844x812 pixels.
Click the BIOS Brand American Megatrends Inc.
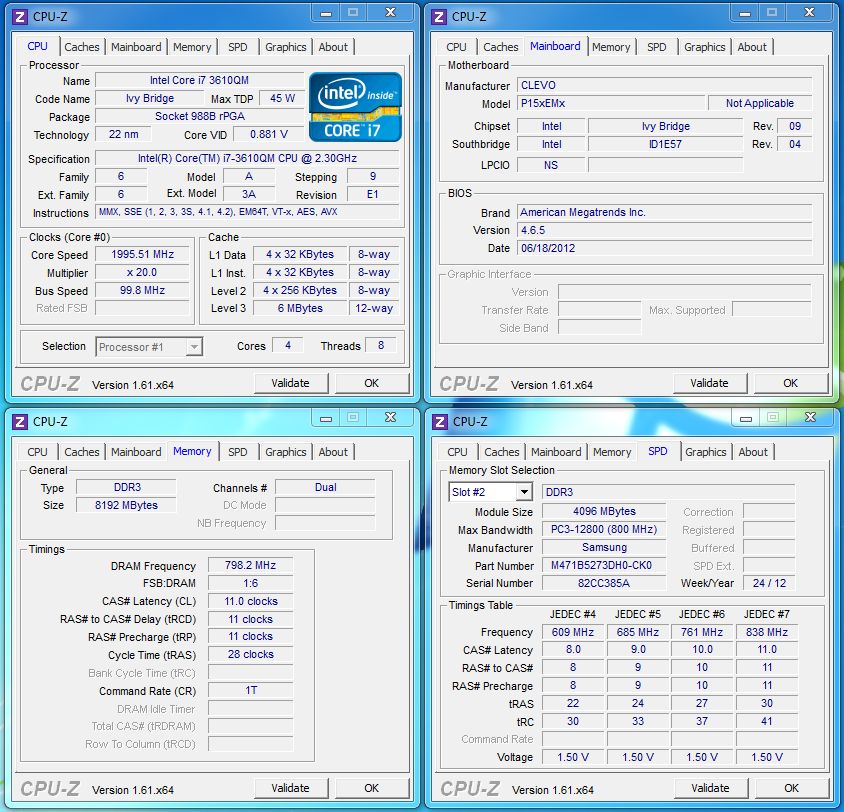[665, 212]
